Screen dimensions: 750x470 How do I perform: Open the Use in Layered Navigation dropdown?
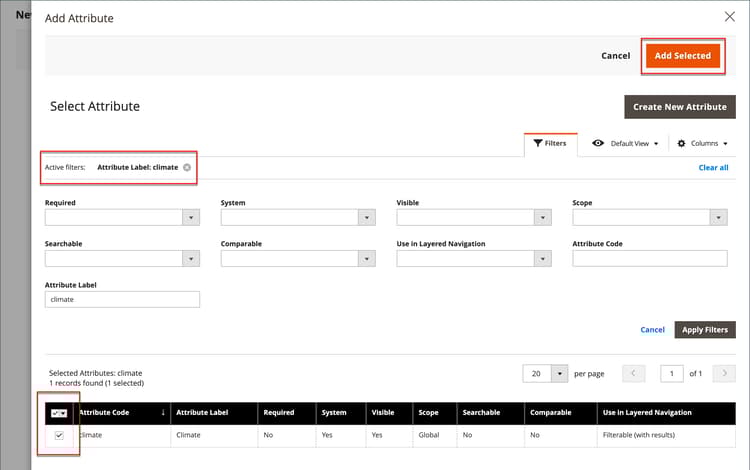(543, 258)
